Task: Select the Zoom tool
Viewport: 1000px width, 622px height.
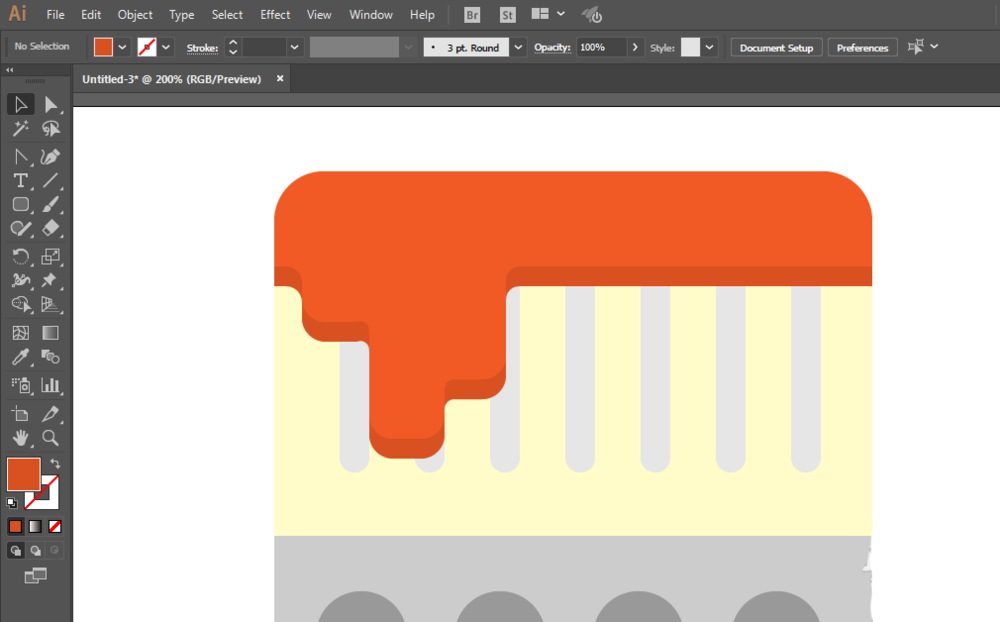Action: 50,438
